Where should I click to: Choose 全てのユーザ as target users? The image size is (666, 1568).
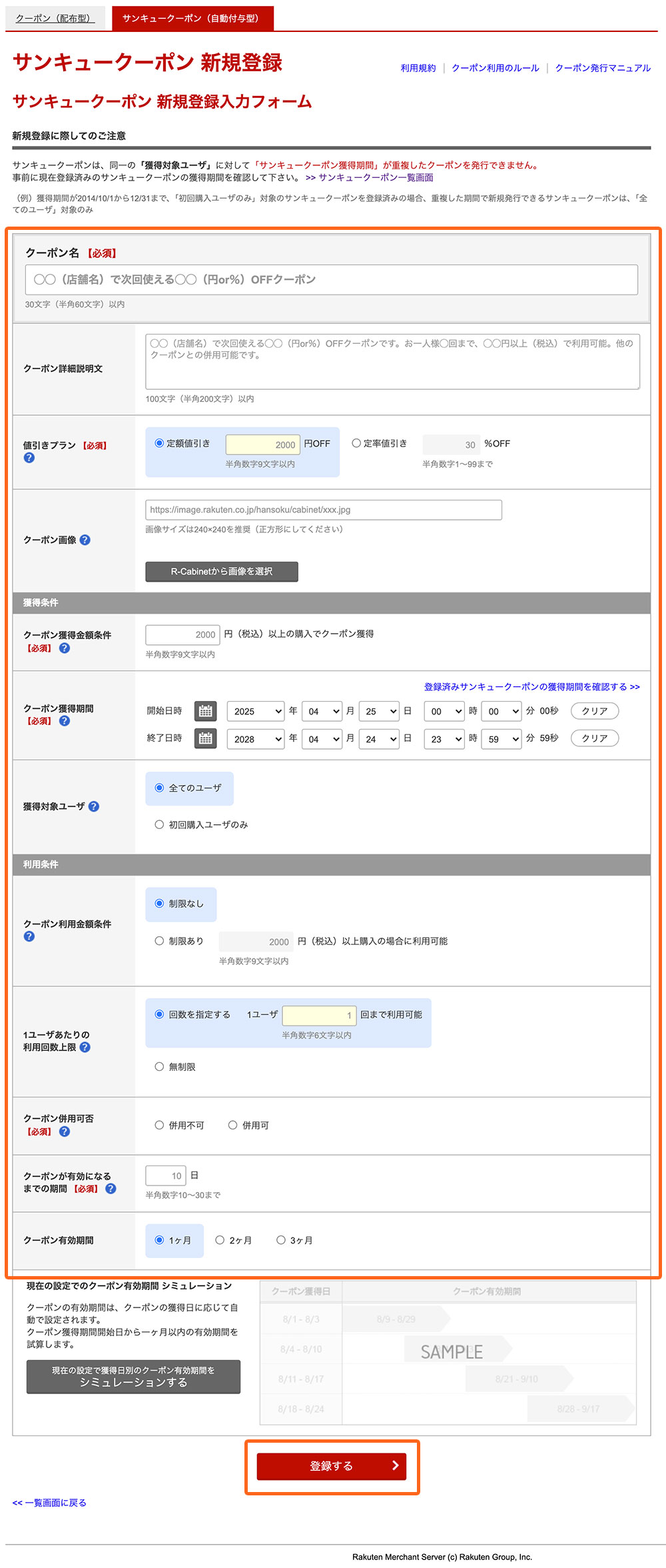coord(159,788)
